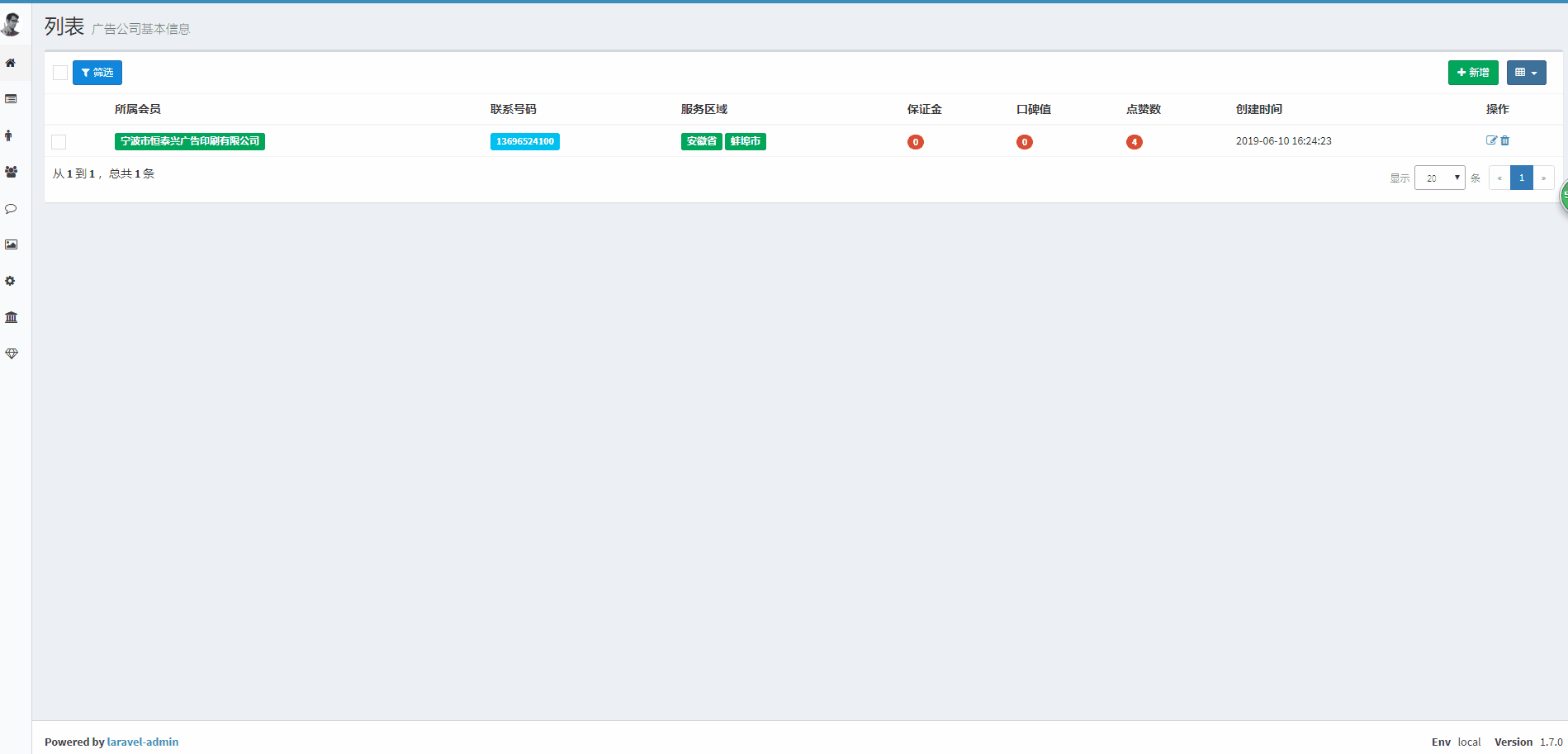Viewport: 1568px width, 754px height.
Task: Click the avatar image at top left
Action: [11, 25]
